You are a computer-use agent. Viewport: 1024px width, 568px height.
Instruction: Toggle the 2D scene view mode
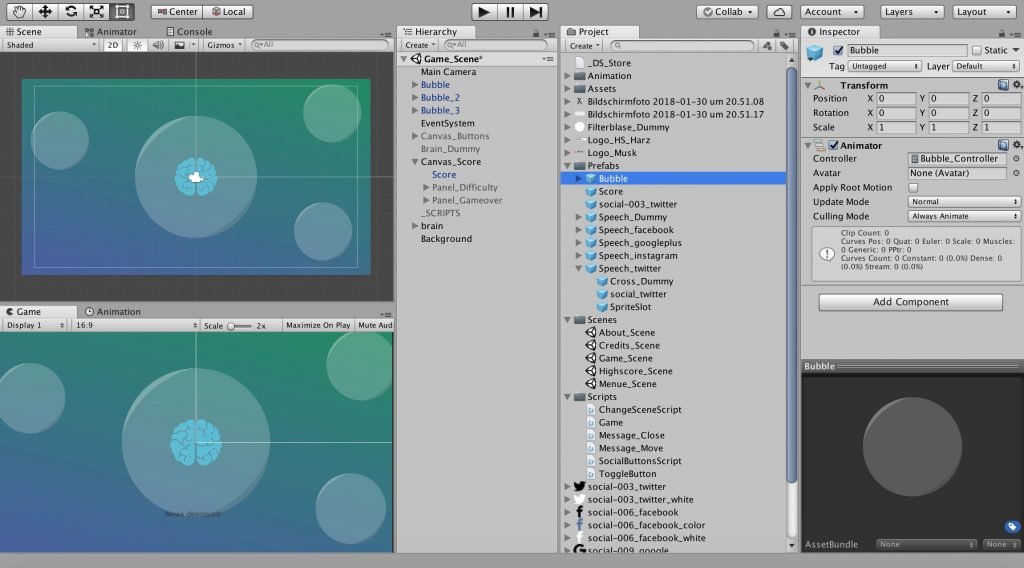113,45
